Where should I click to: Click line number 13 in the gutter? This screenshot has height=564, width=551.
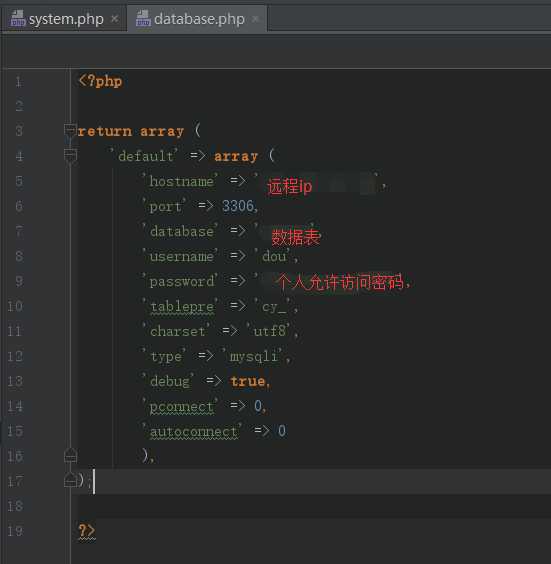15,381
